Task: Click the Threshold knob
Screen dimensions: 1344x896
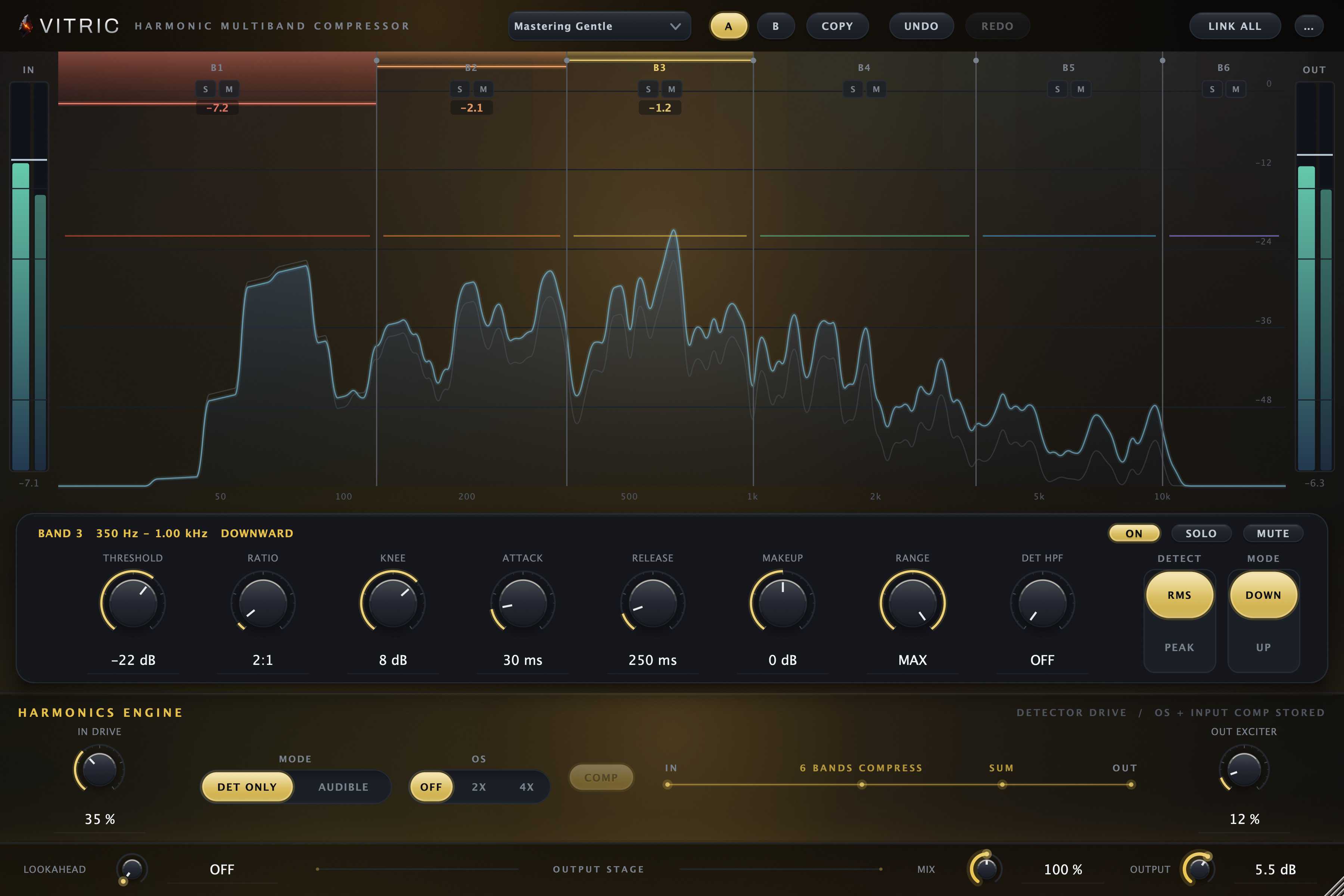Action: click(133, 603)
